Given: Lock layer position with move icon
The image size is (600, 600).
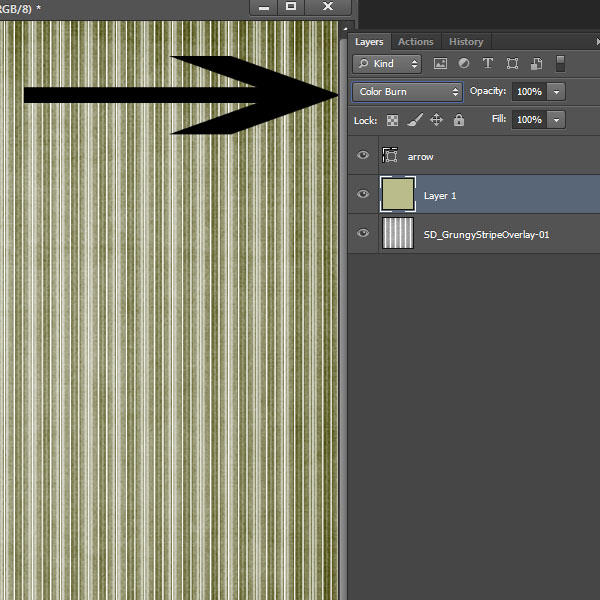Looking at the screenshot, I should click(x=436, y=120).
